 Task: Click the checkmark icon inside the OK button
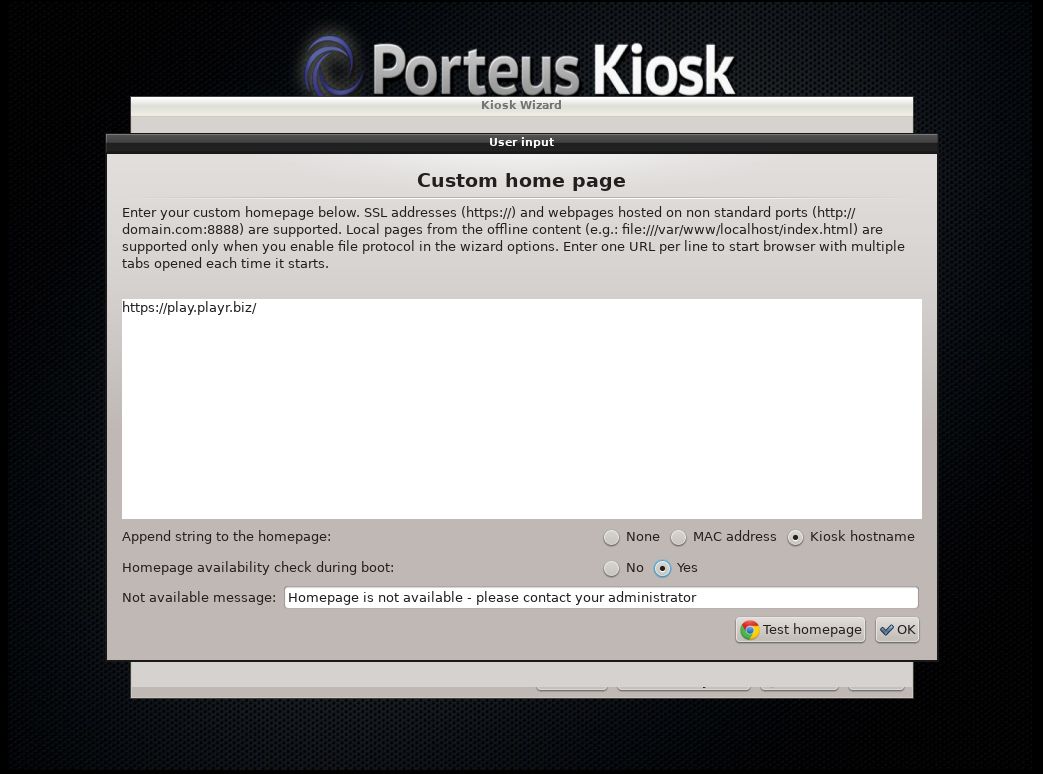tap(886, 629)
